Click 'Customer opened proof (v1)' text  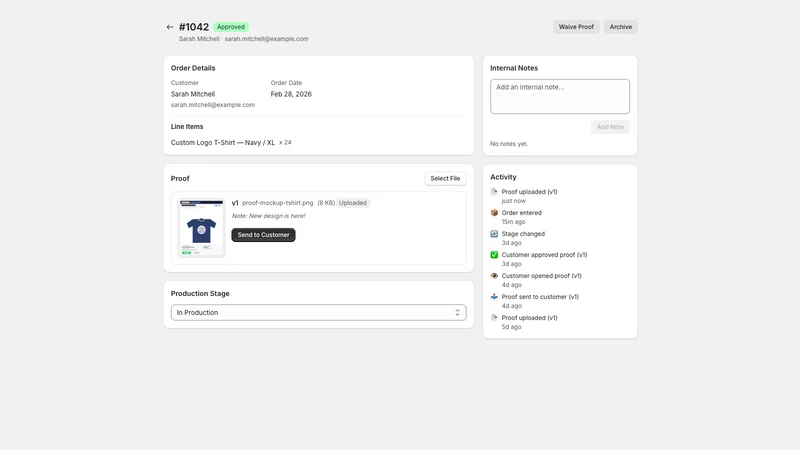click(541, 276)
